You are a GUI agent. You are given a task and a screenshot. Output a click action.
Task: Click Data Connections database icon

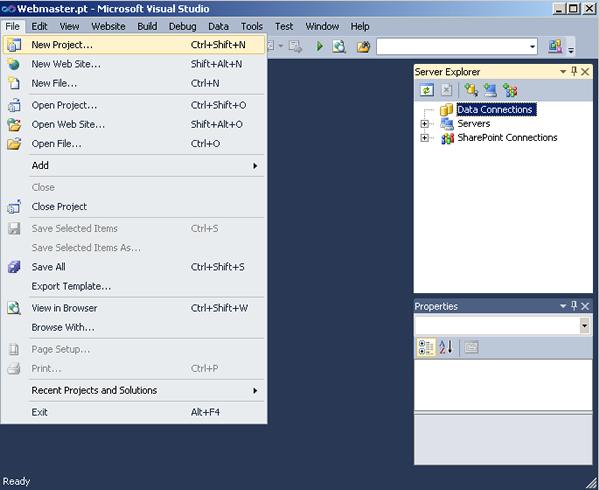click(446, 110)
